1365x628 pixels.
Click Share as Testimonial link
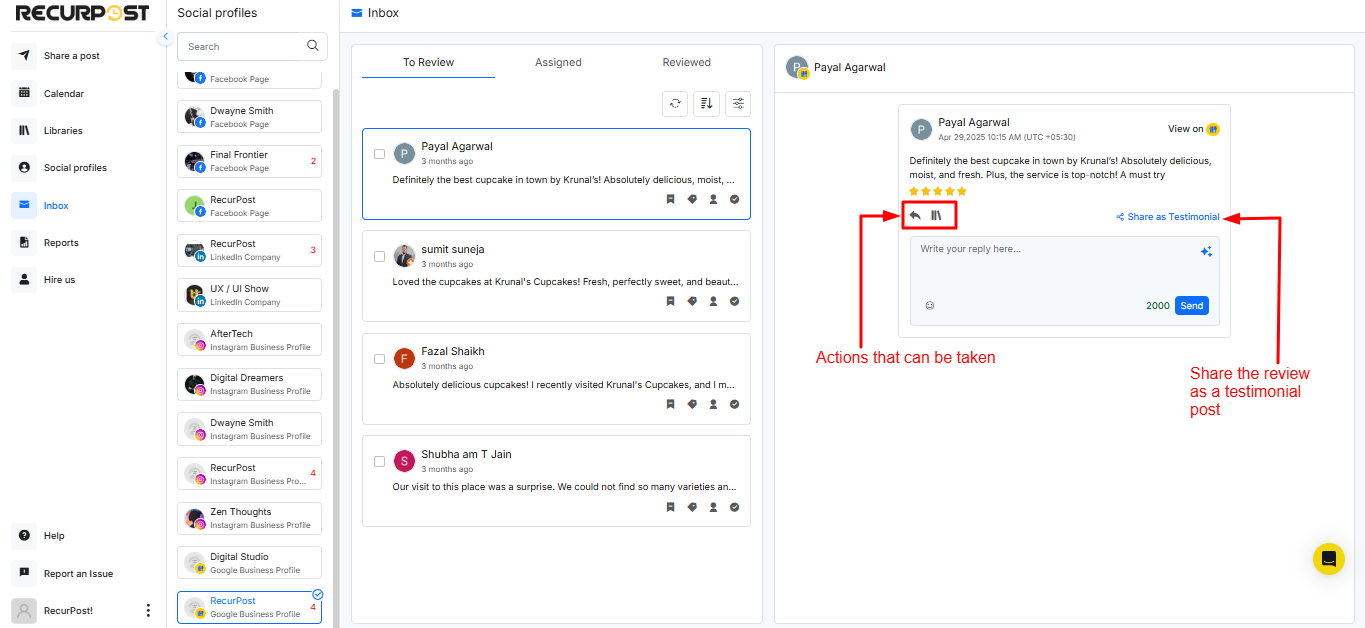tap(1168, 217)
